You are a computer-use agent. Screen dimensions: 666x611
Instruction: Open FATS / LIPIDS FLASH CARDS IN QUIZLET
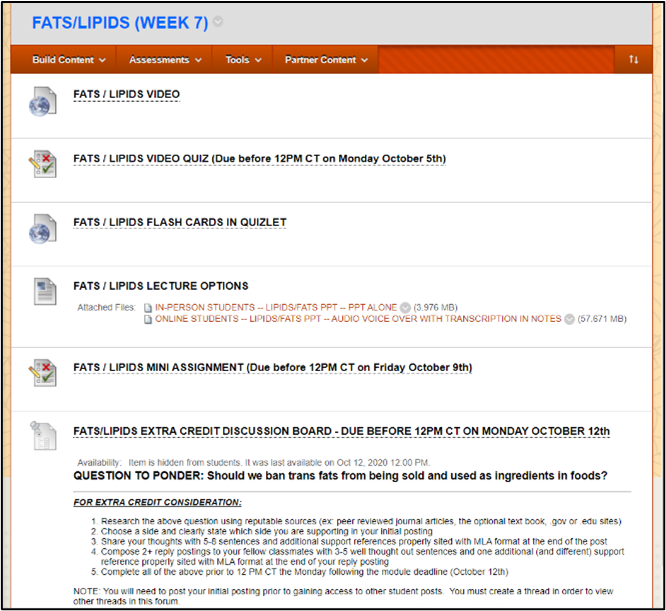pyautogui.click(x=180, y=222)
